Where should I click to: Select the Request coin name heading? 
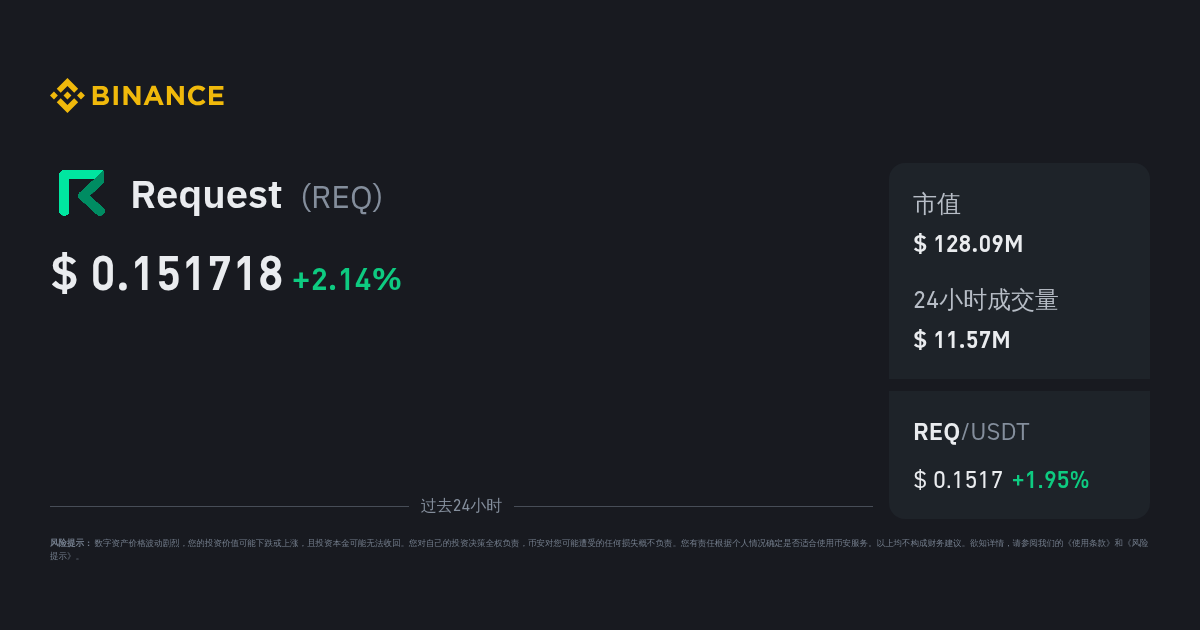(x=206, y=195)
